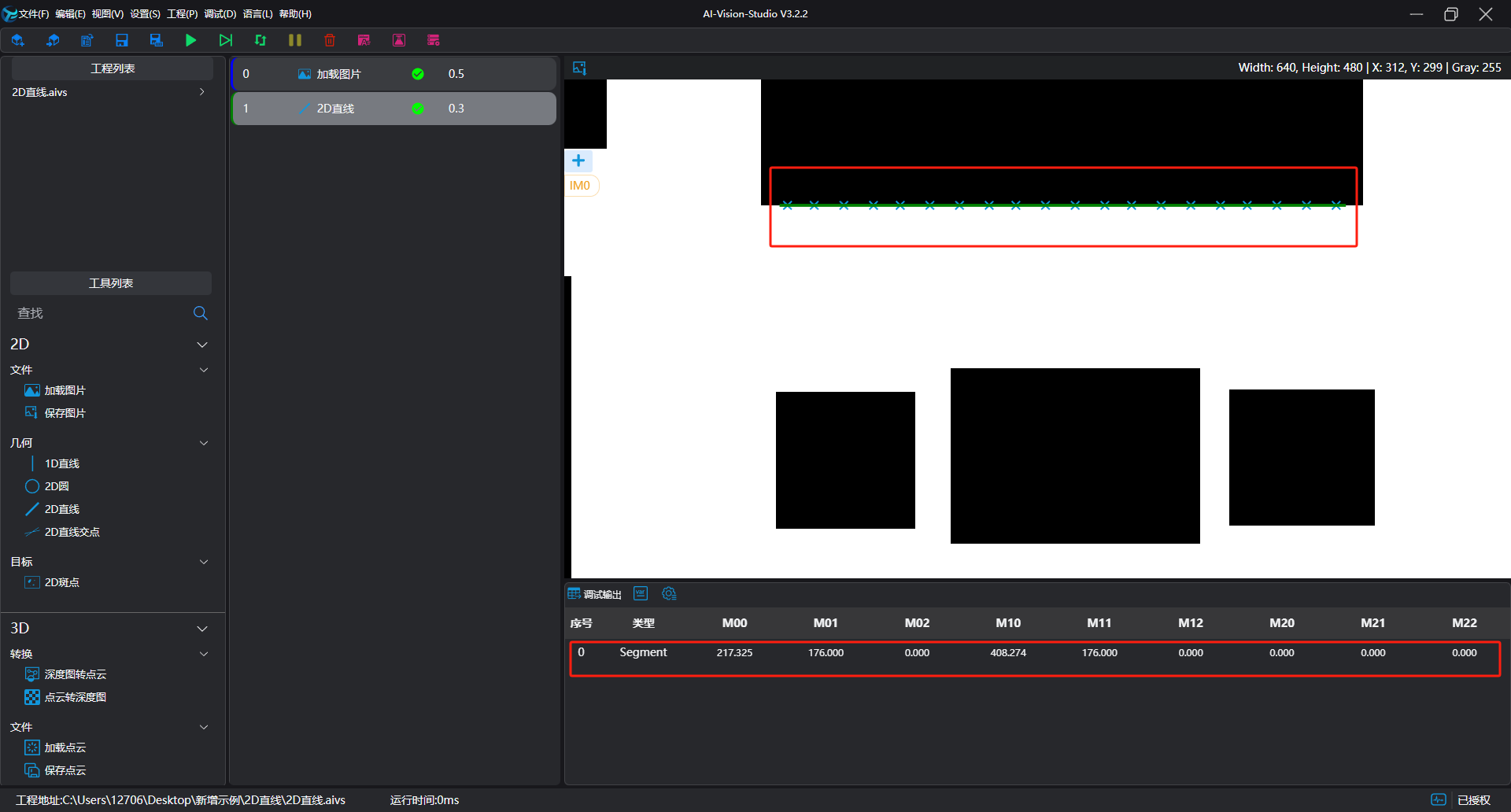Open the 帮助(H) menu
Viewport: 1511px width, 812px height.
(x=295, y=14)
